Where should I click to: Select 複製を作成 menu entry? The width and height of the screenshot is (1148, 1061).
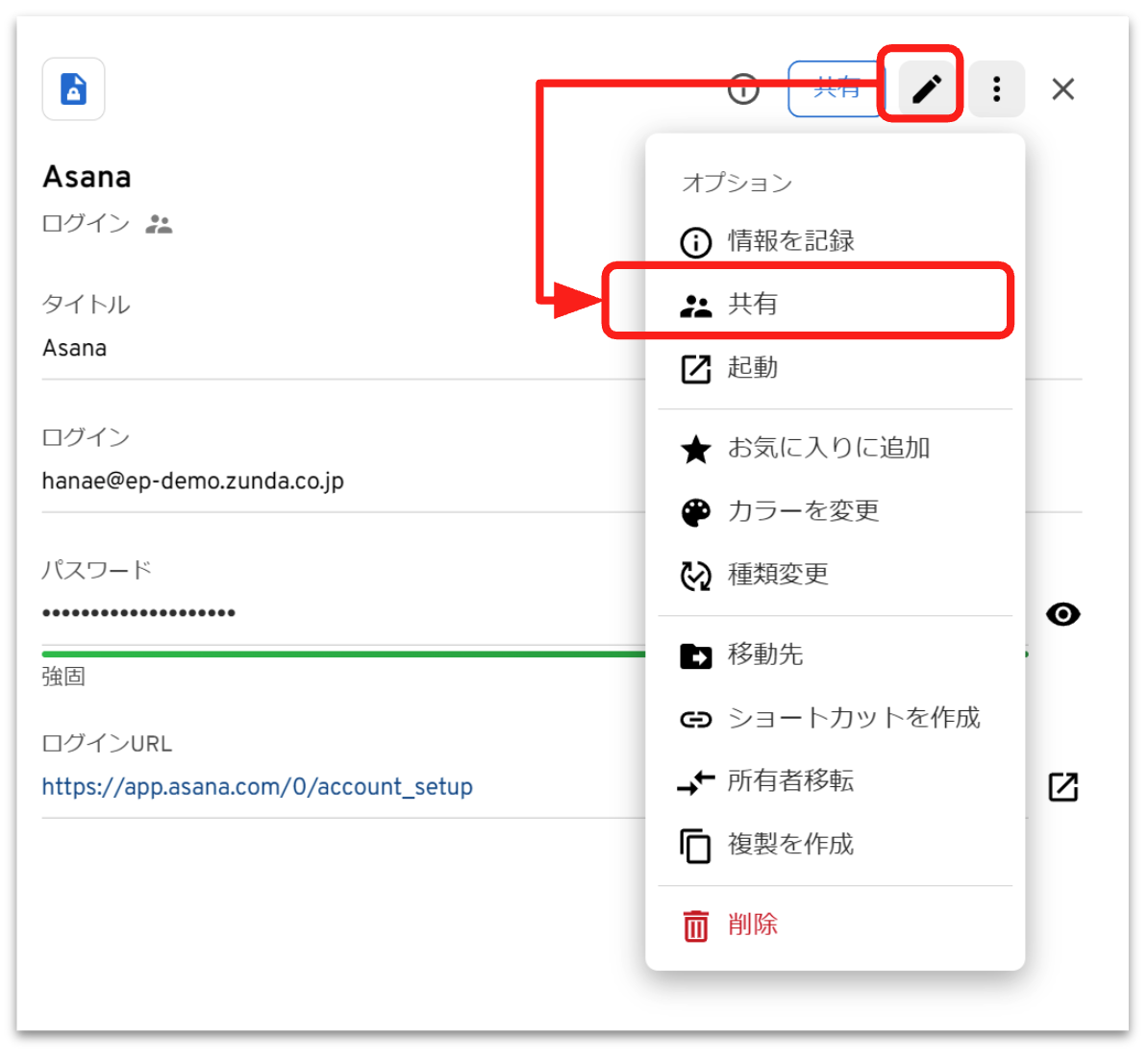point(835,845)
